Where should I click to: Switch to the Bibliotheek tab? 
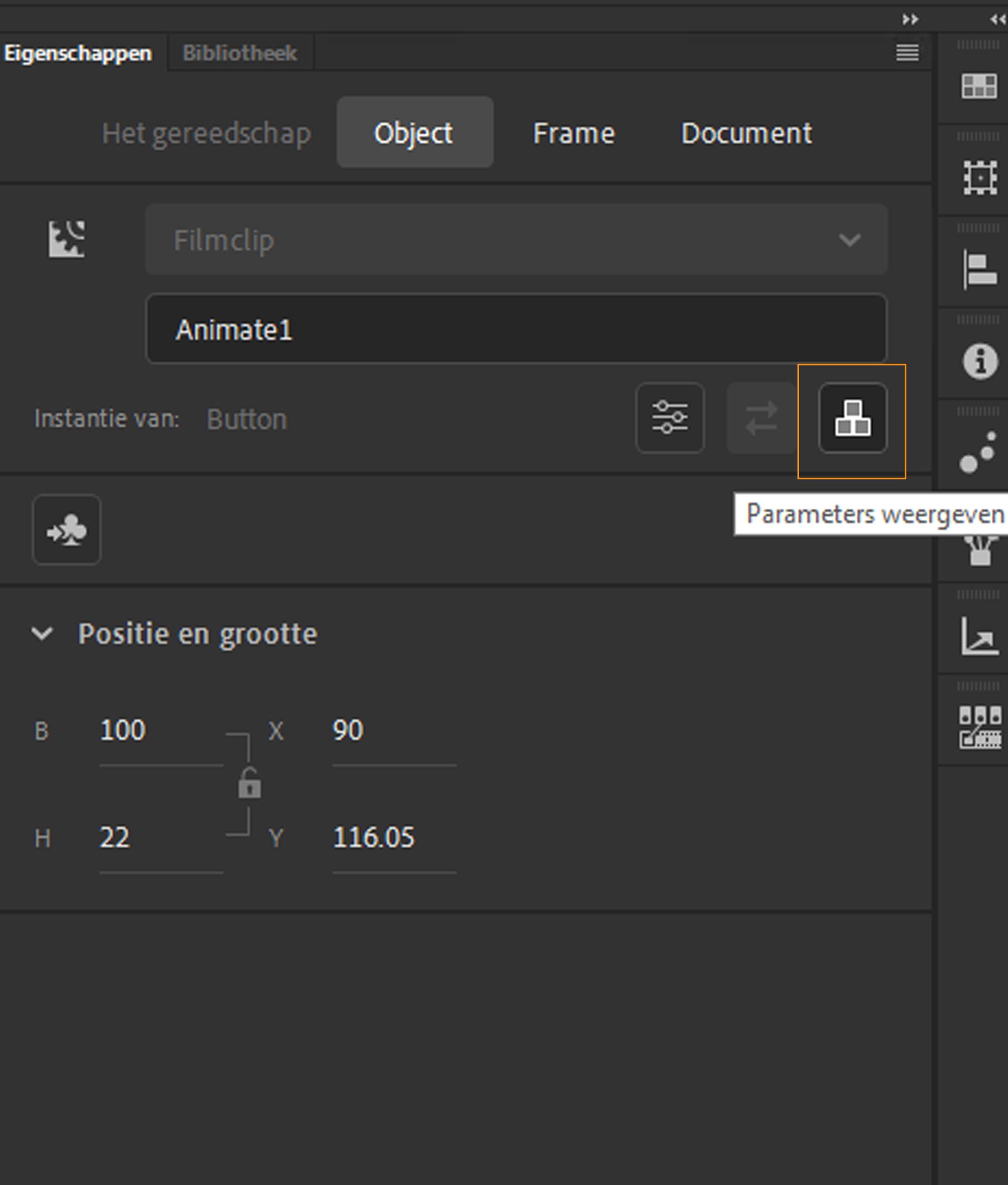point(240,51)
